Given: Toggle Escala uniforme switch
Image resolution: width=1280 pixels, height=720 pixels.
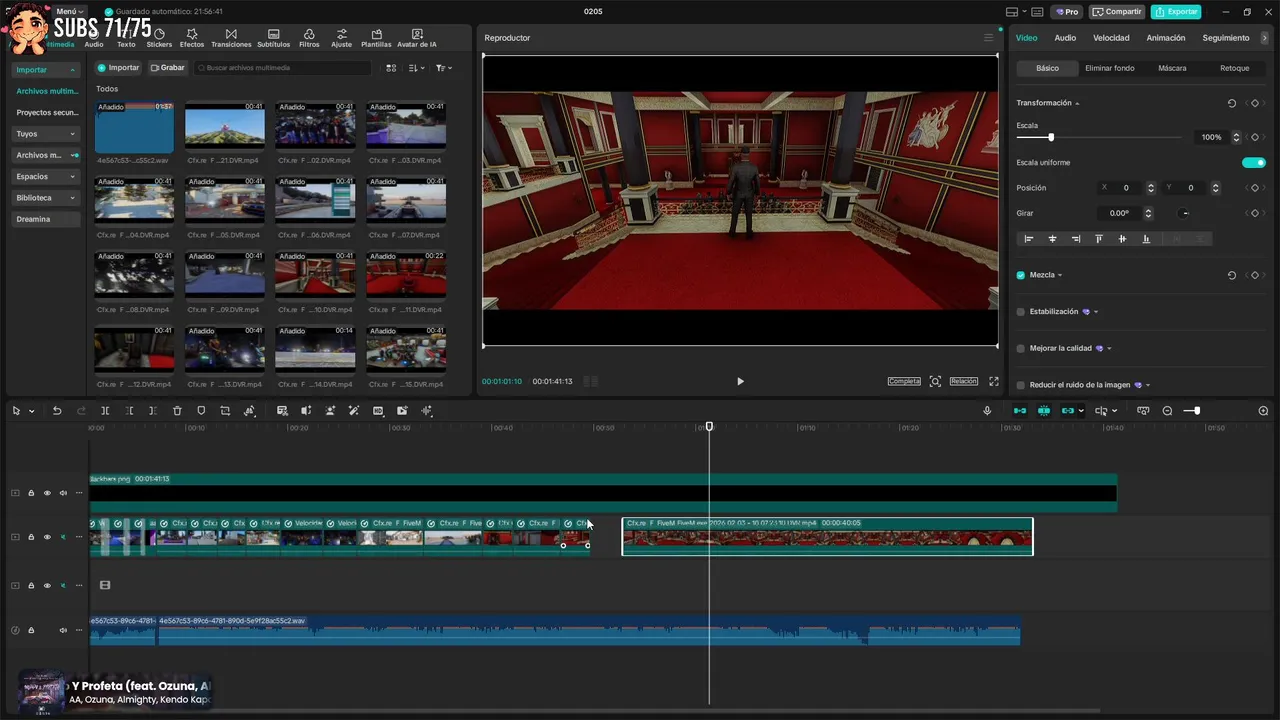Looking at the screenshot, I should (1254, 162).
